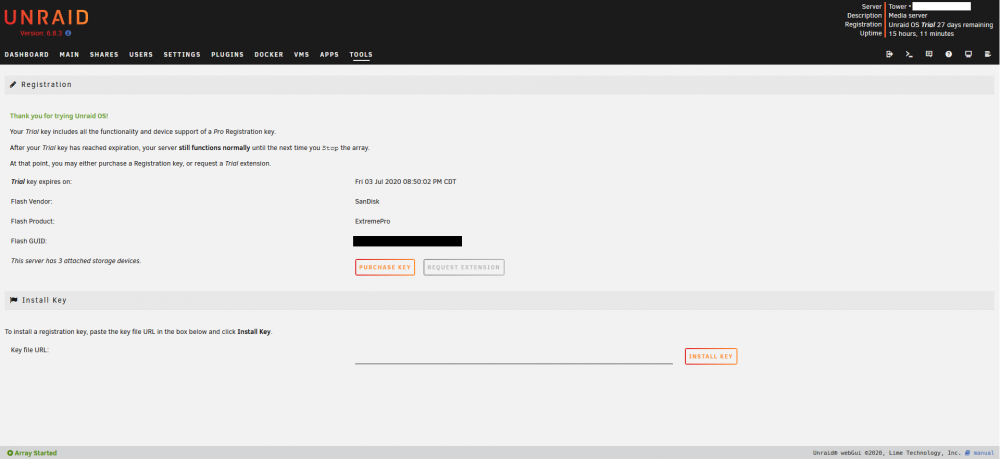Open the manual link in footer
The width and height of the screenshot is (1000, 459).
[x=983, y=453]
